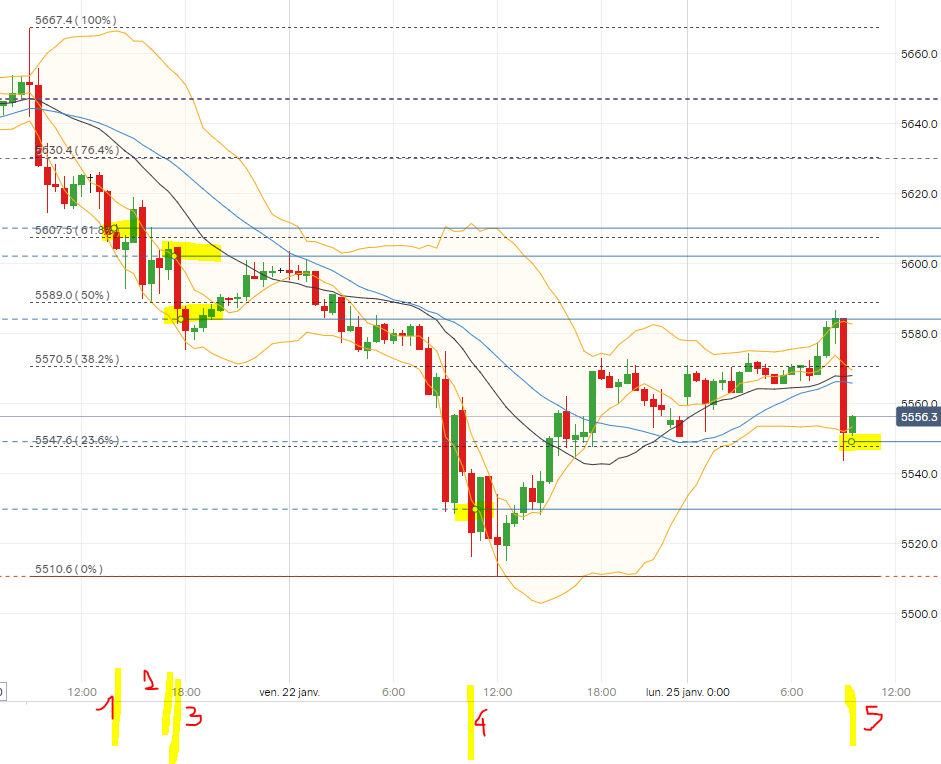This screenshot has height=764, width=941.
Task: Click the 5540.0 price axis label
Action: pyautogui.click(x=919, y=474)
